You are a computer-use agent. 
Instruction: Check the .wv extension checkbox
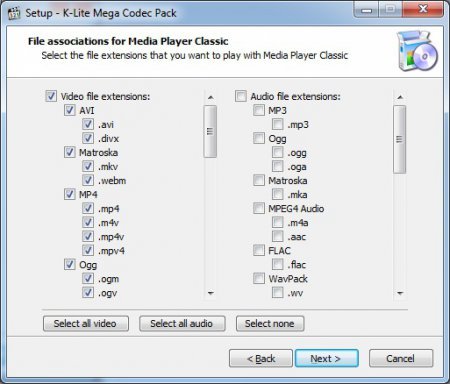coord(278,292)
